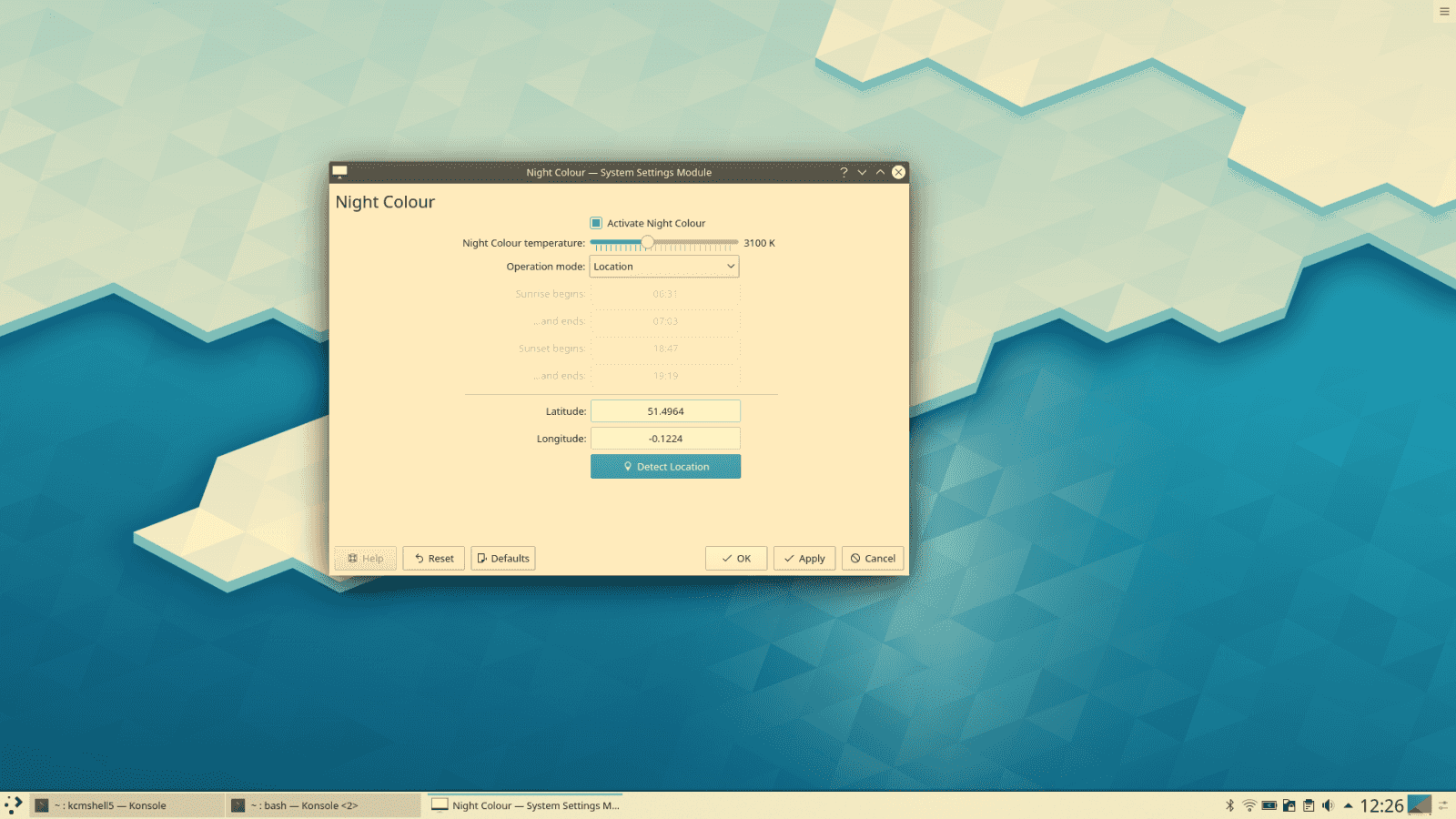Switch to the Night Colour taskbar entry

pyautogui.click(x=523, y=805)
